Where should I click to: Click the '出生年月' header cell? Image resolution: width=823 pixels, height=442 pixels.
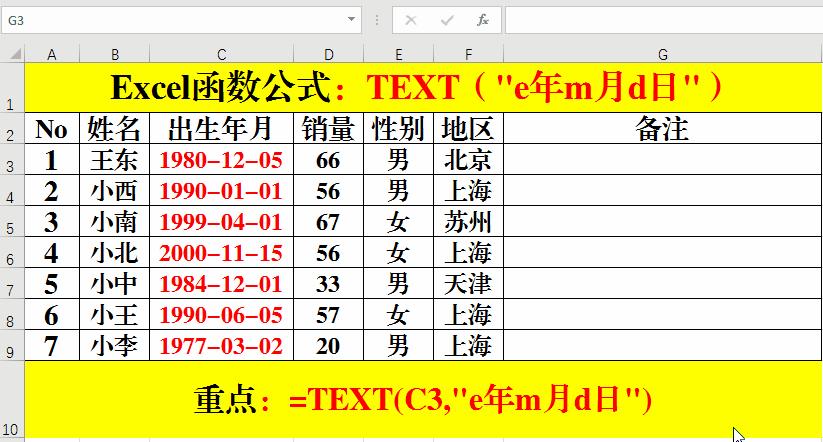(x=221, y=128)
